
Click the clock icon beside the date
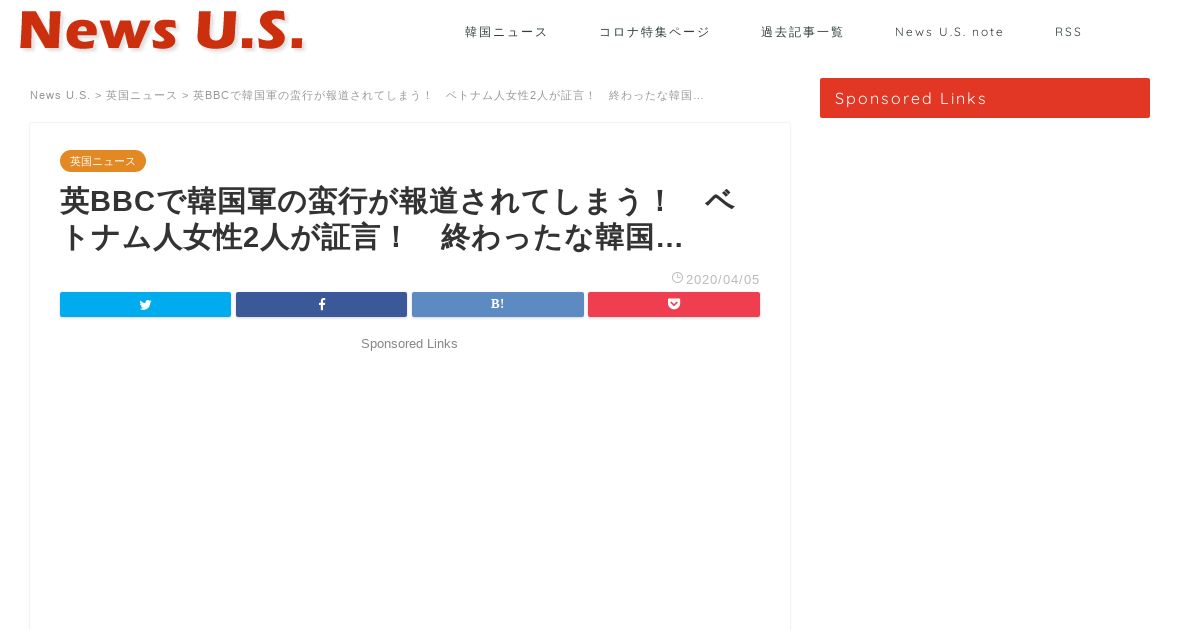coord(677,278)
